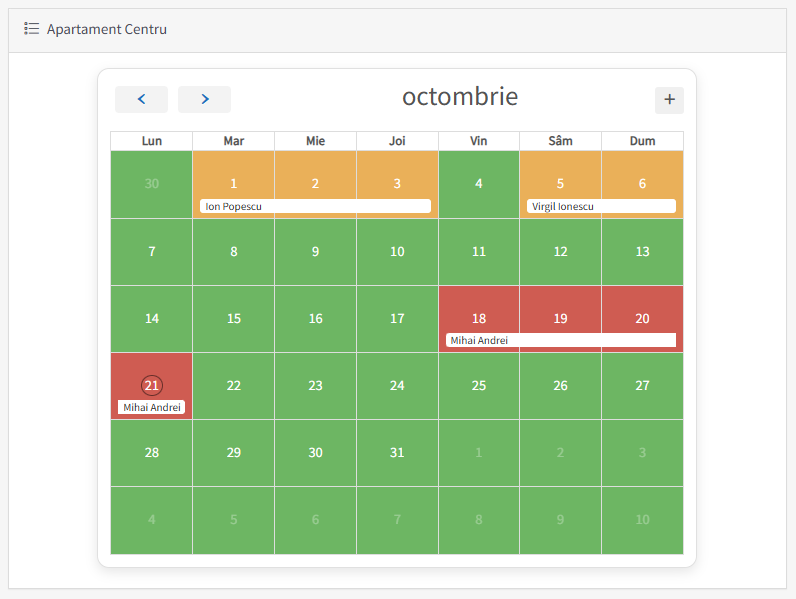Click the Apartament Centru title
The width and height of the screenshot is (796, 599).
(107, 29)
